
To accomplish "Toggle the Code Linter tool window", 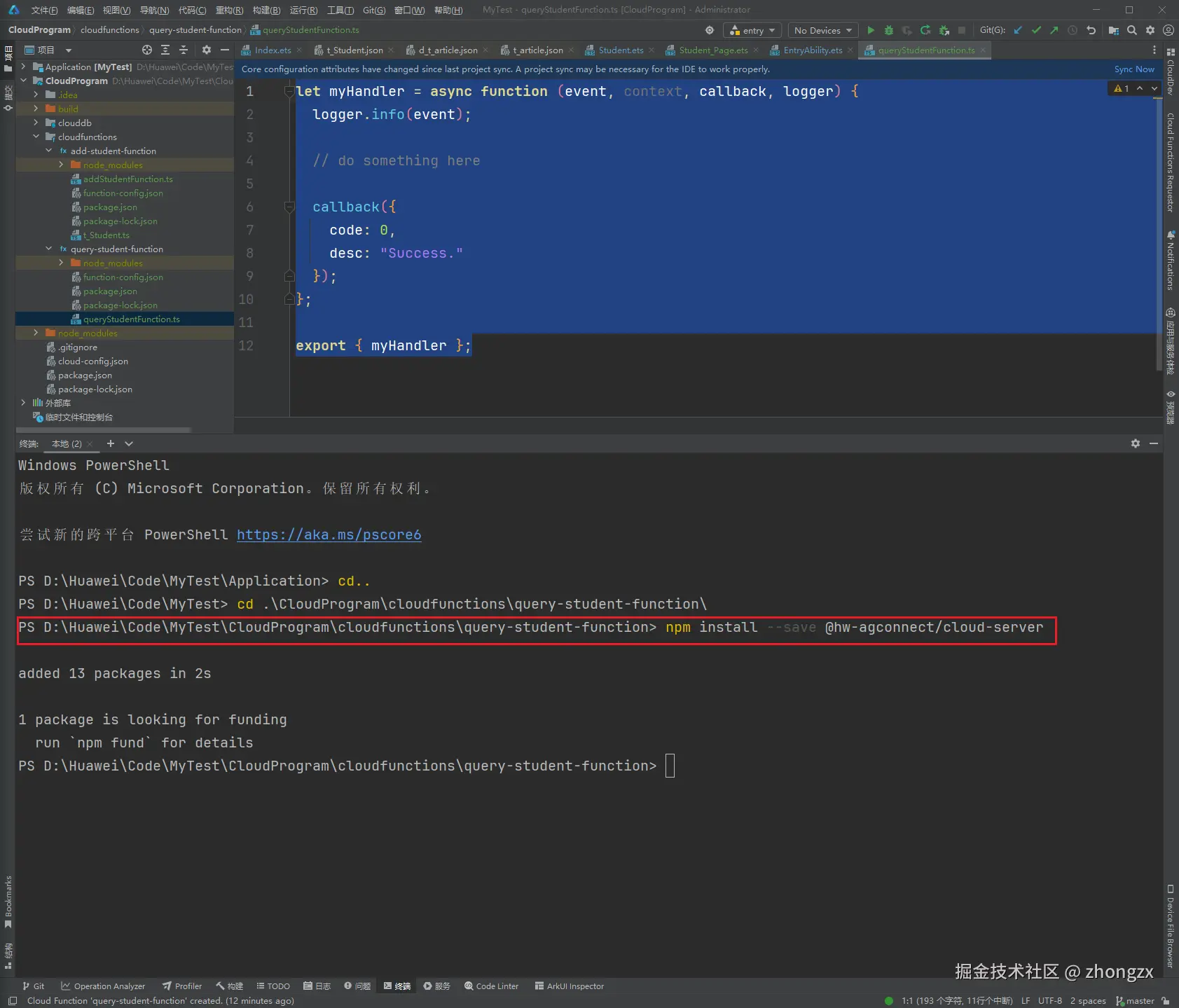I will click(491, 986).
